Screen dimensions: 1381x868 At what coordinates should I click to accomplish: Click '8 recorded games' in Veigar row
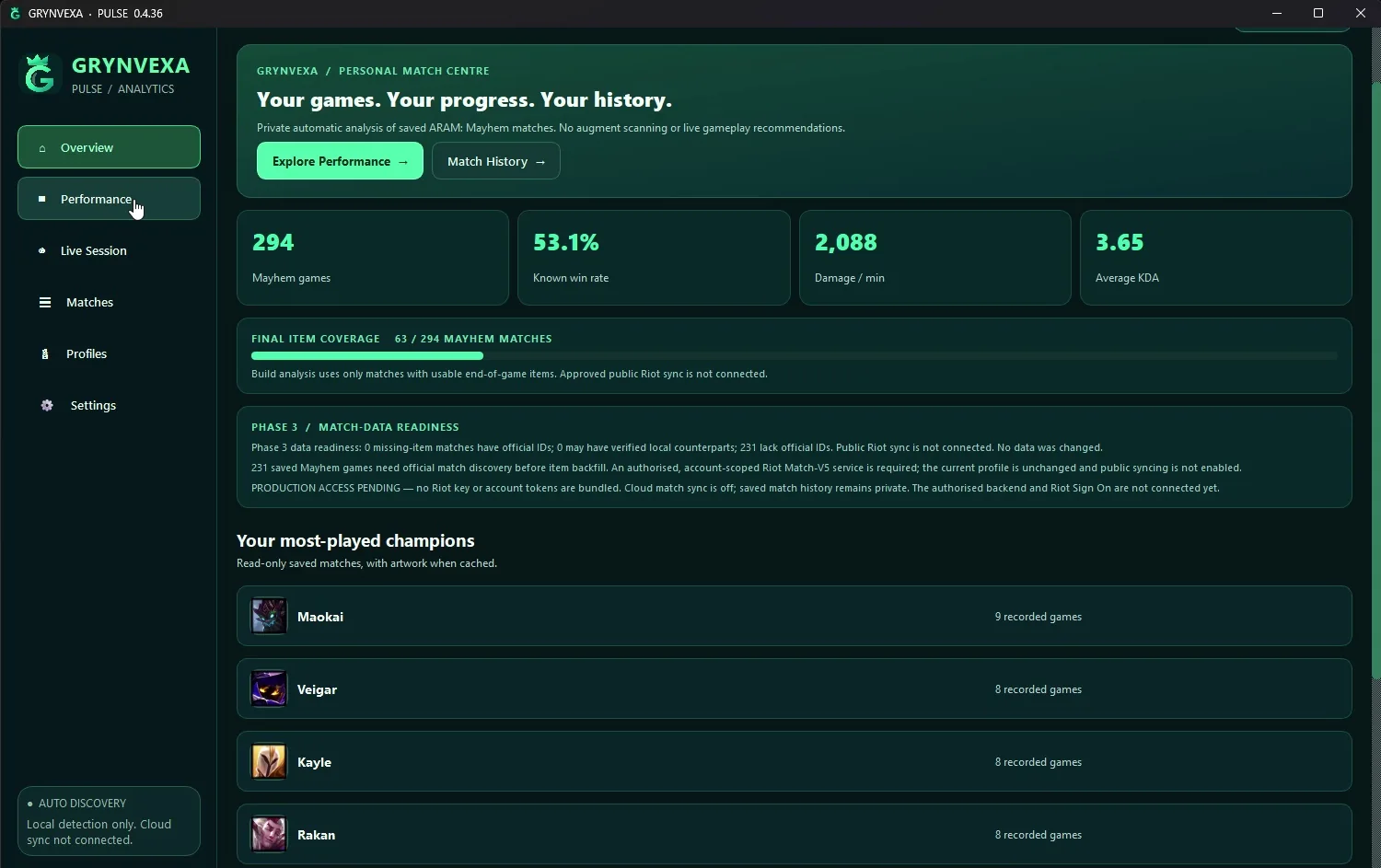pyautogui.click(x=1039, y=689)
